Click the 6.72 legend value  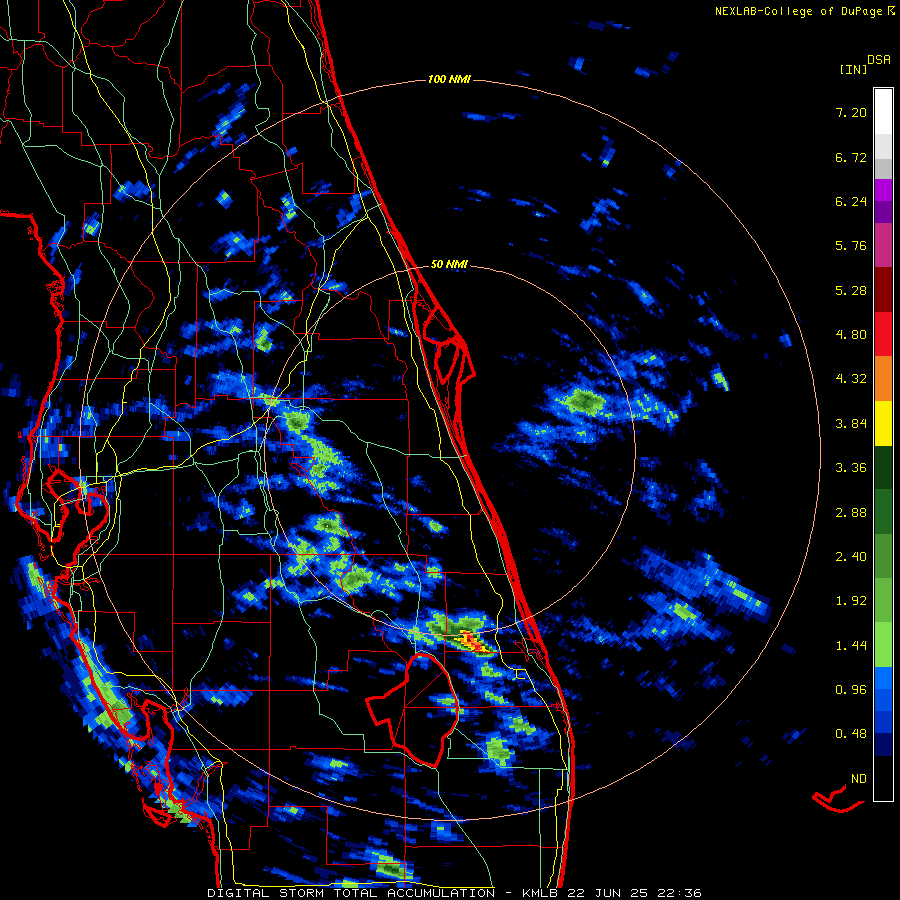[x=851, y=157]
